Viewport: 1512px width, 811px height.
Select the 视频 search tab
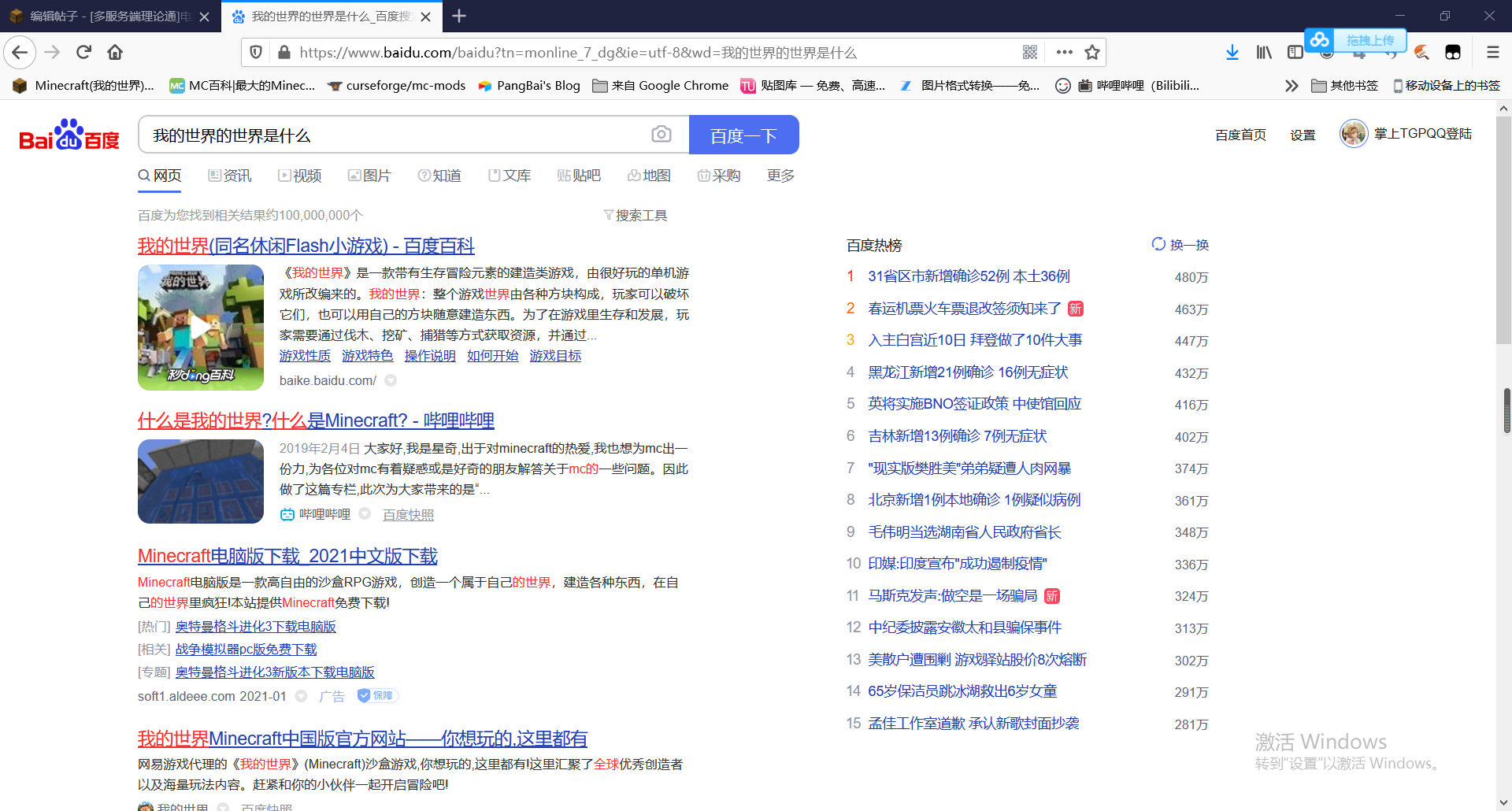tap(300, 176)
